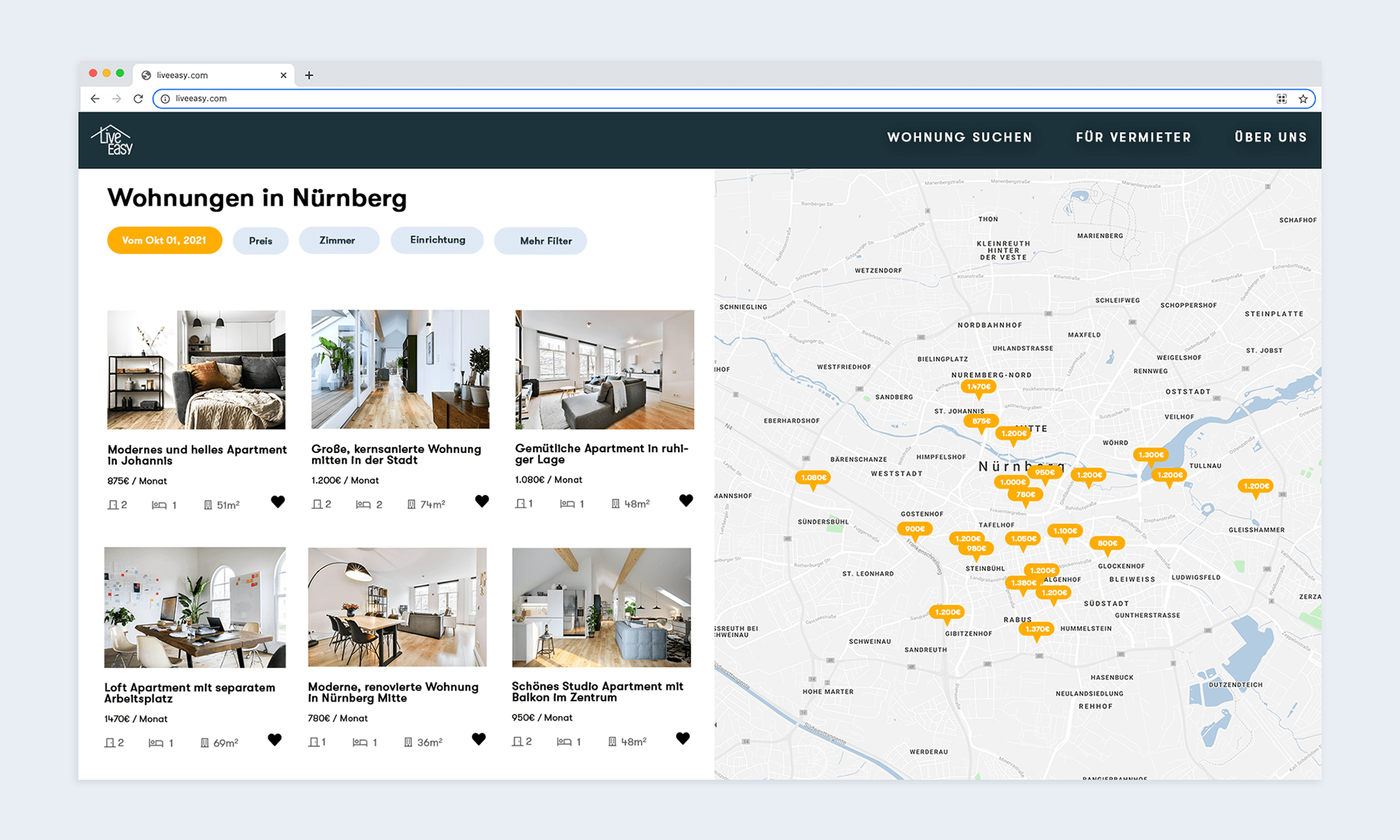
Task: Click the 69m² area value
Action: (x=225, y=742)
